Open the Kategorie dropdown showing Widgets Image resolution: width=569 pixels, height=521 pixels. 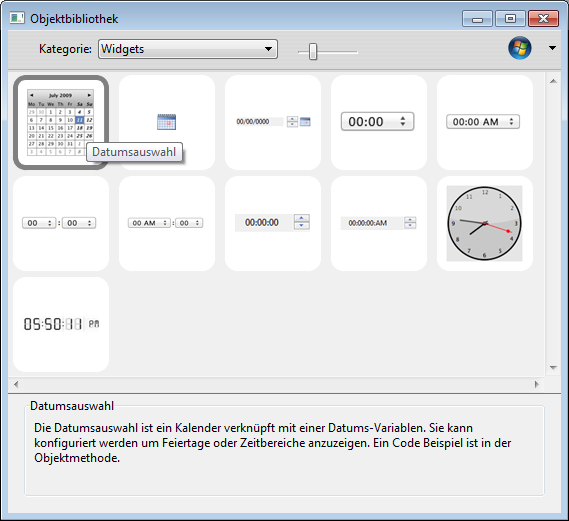188,49
